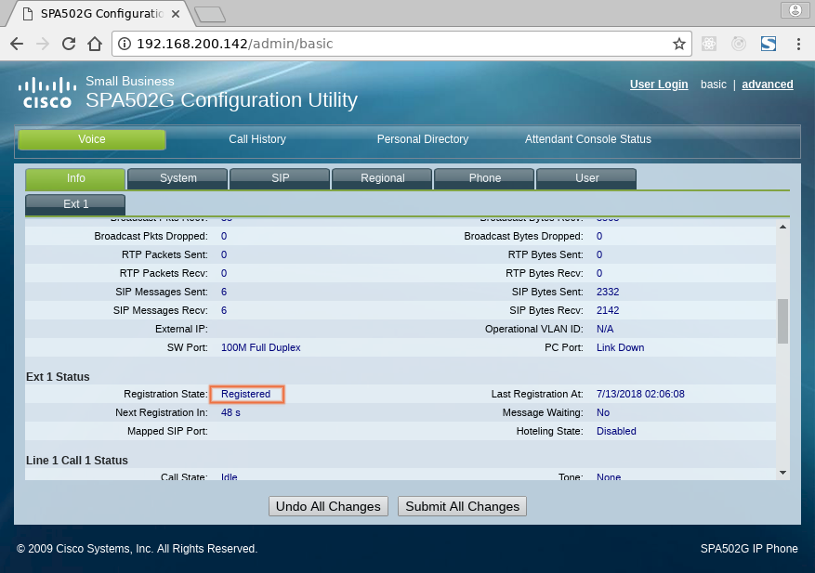Screen dimensions: 815x573
Task: Close the SPA502G Configuration tab
Action: [176, 14]
